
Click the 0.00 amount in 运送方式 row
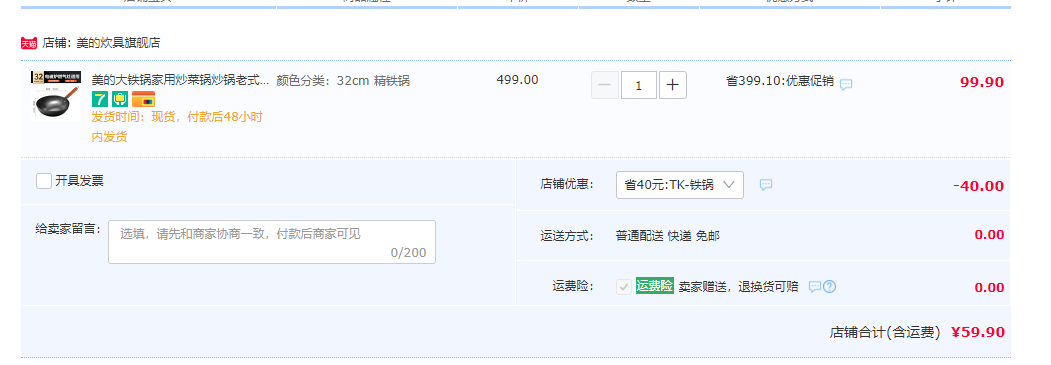click(989, 235)
